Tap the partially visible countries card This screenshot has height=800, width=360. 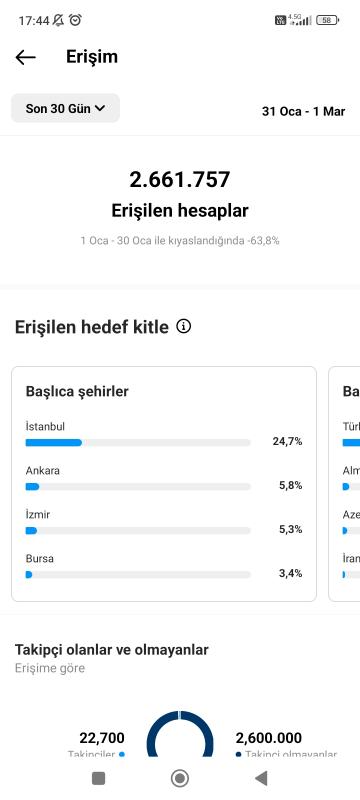point(344,484)
